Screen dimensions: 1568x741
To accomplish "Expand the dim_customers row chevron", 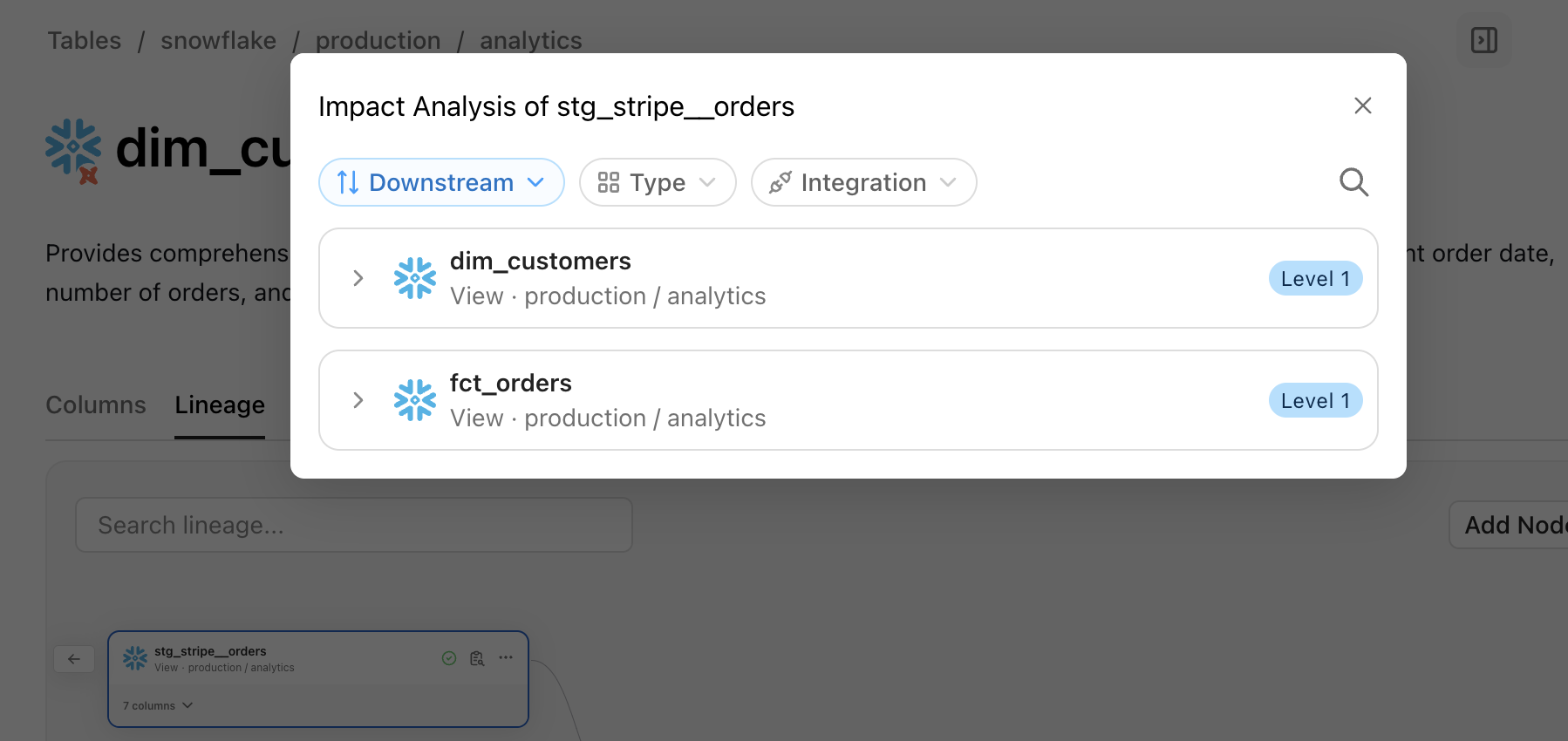I will [358, 278].
